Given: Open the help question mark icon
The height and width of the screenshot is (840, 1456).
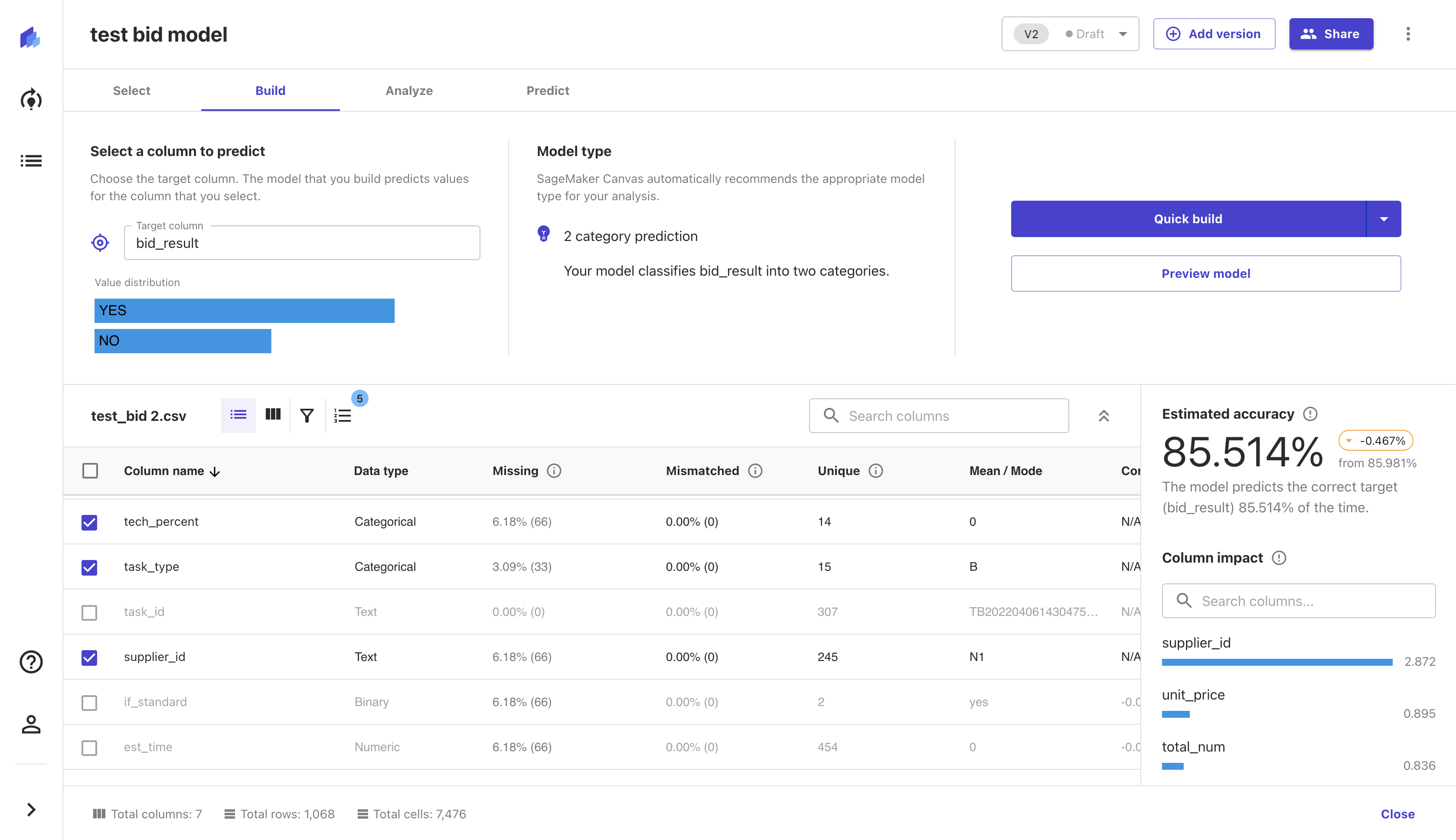Looking at the screenshot, I should [x=31, y=662].
